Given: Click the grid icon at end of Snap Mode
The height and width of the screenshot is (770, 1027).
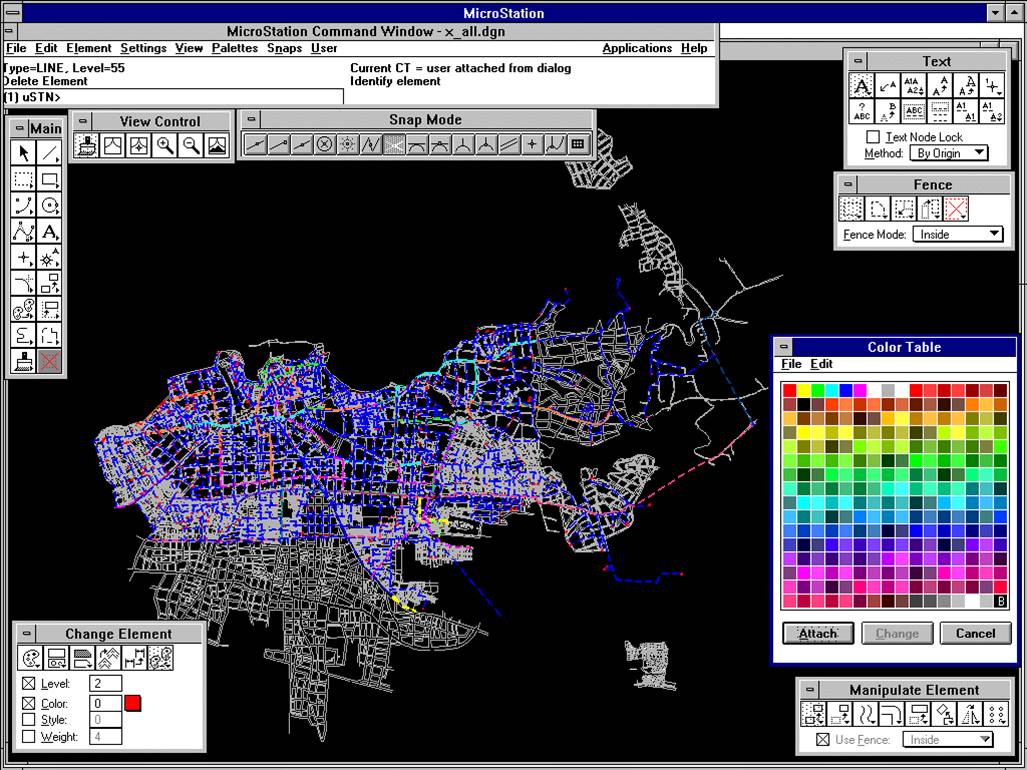Looking at the screenshot, I should pos(577,144).
